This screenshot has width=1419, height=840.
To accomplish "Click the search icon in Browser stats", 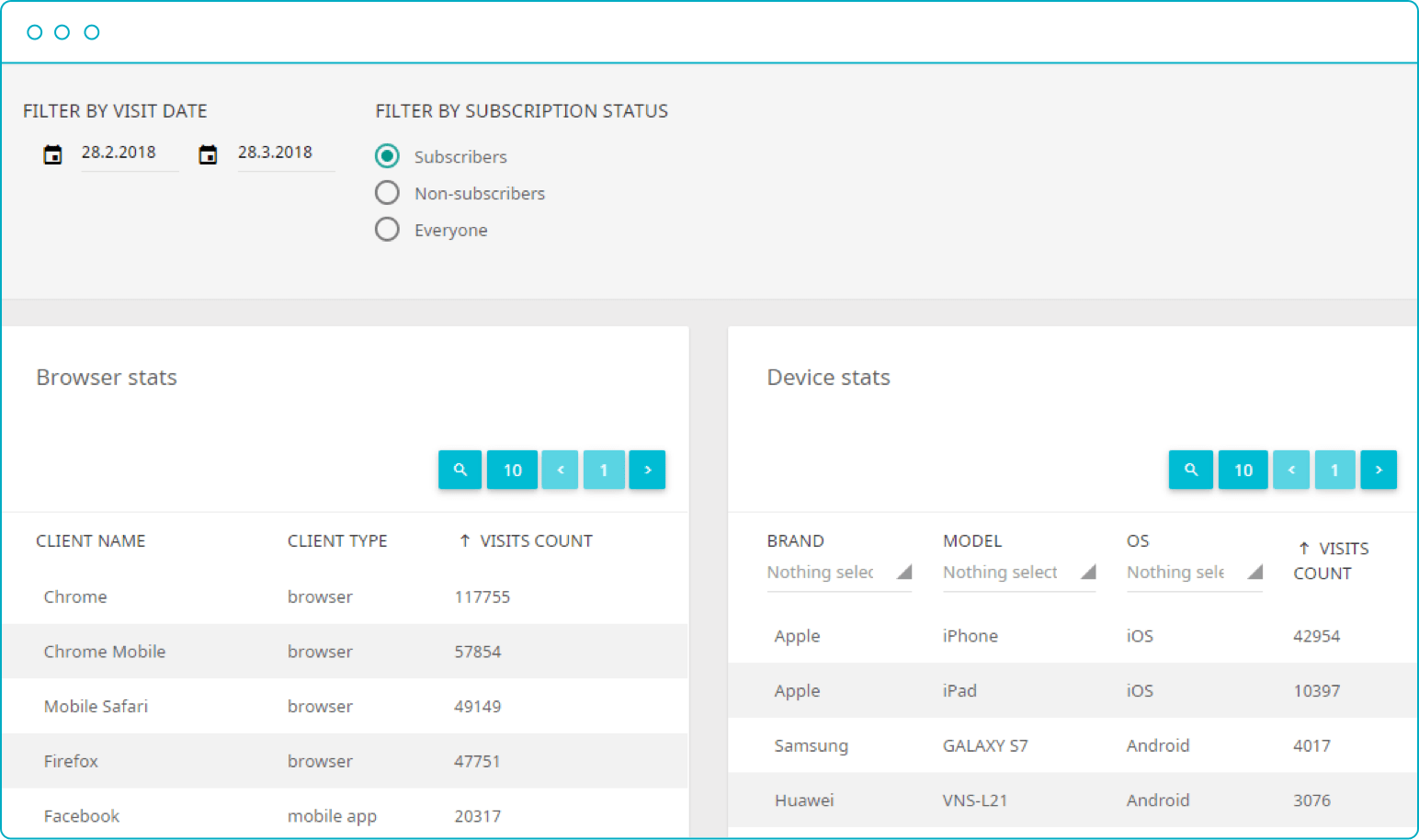I will coord(460,470).
